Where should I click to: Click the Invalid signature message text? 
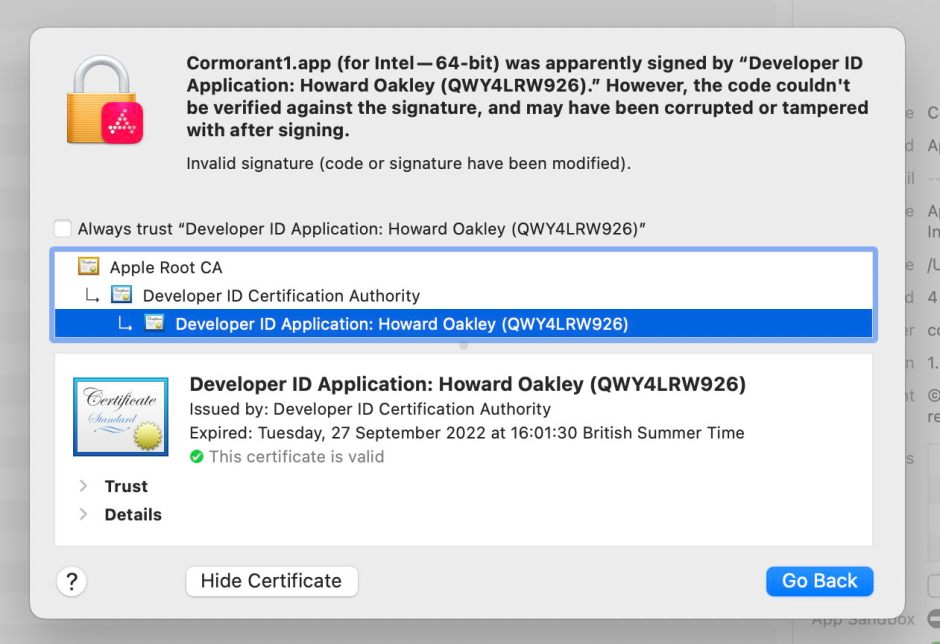(408, 162)
